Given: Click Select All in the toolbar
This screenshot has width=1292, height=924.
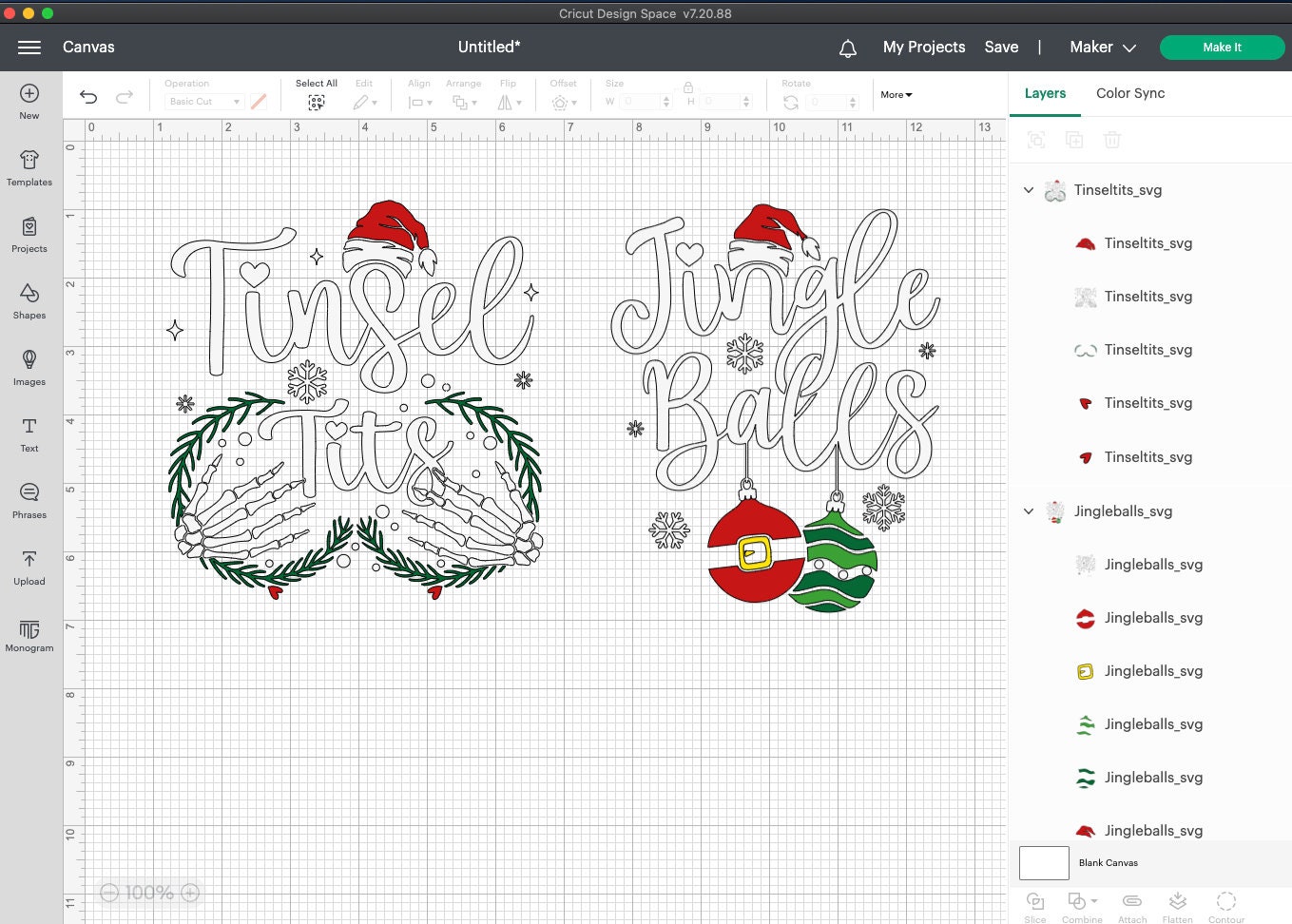Looking at the screenshot, I should click(x=316, y=92).
